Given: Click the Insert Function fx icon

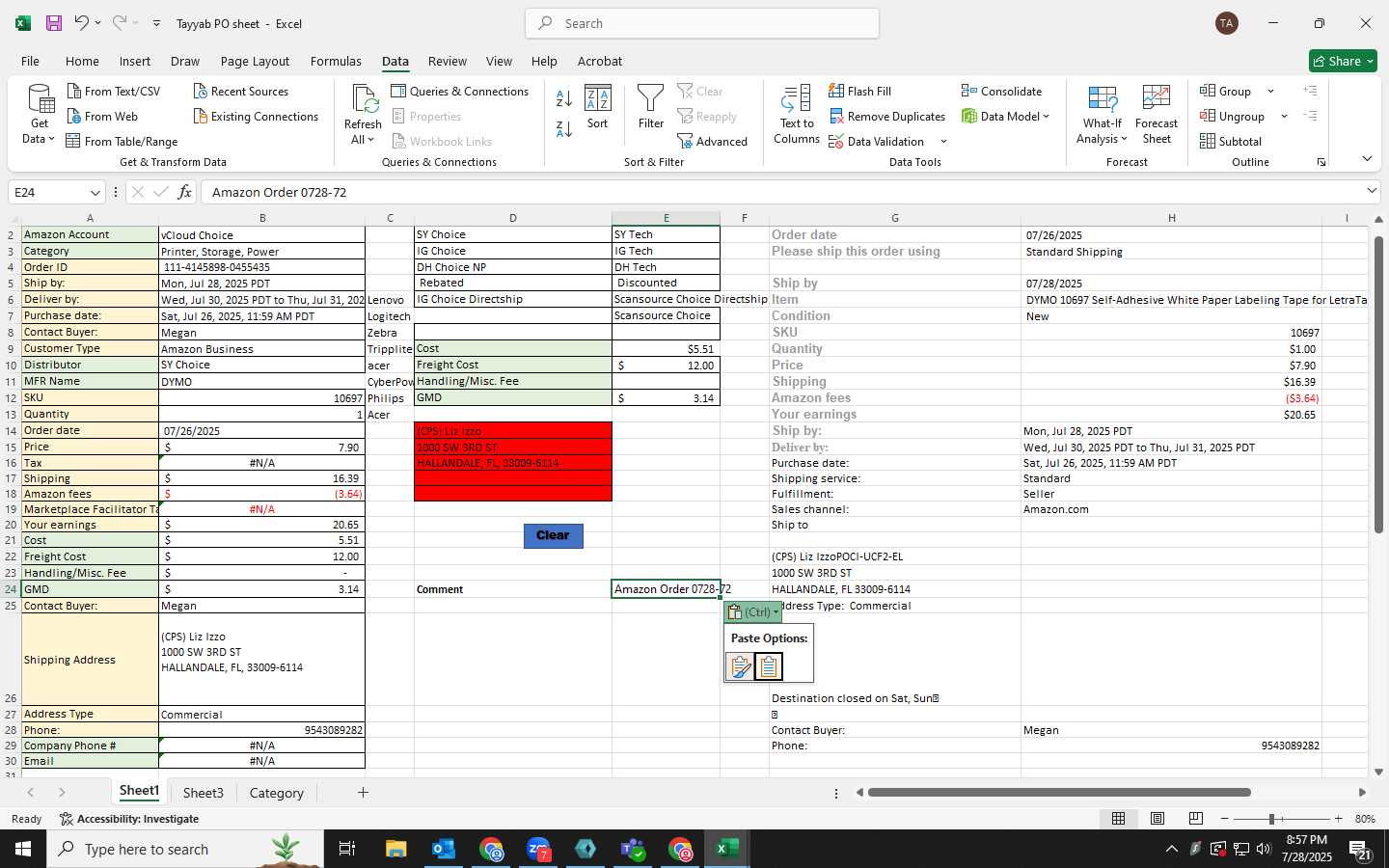Looking at the screenshot, I should tap(184, 192).
